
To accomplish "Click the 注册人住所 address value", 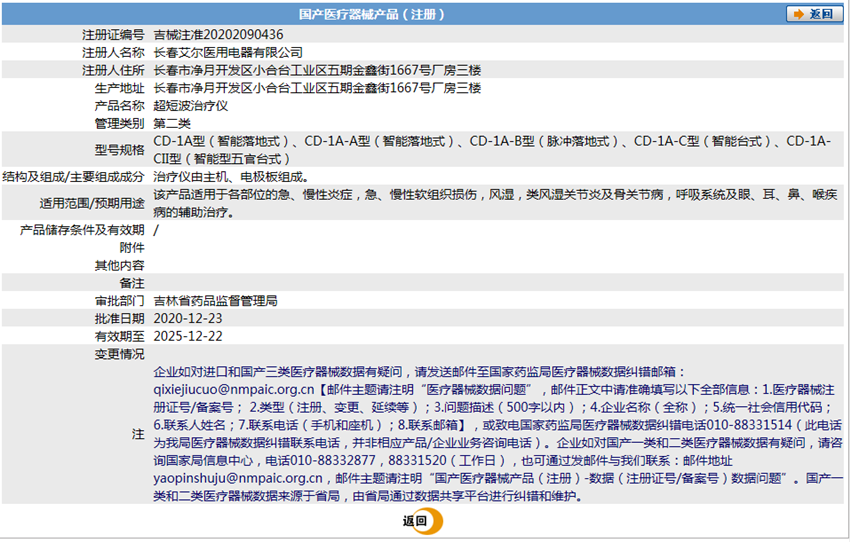I will pos(317,70).
